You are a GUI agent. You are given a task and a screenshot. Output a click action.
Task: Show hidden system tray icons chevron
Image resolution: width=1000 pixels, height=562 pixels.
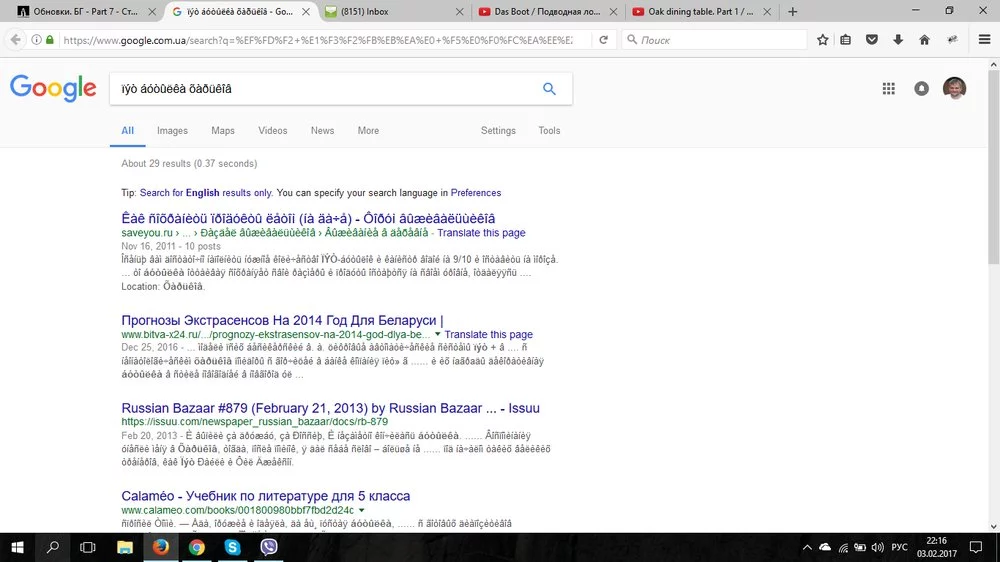pos(807,547)
